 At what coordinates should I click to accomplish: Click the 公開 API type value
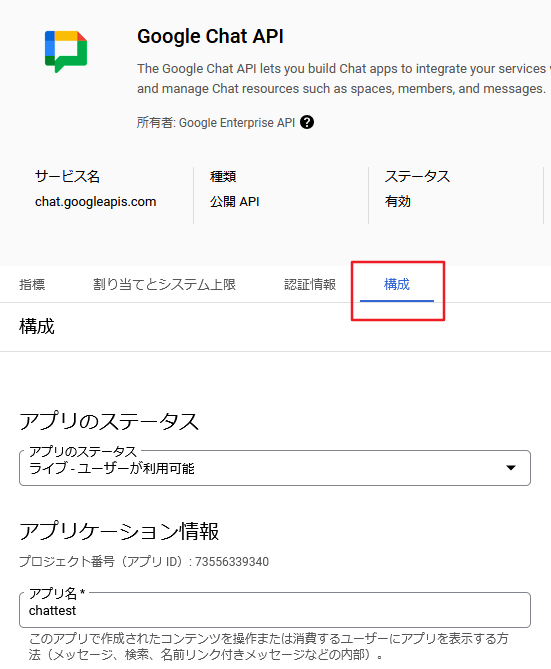tap(234, 201)
